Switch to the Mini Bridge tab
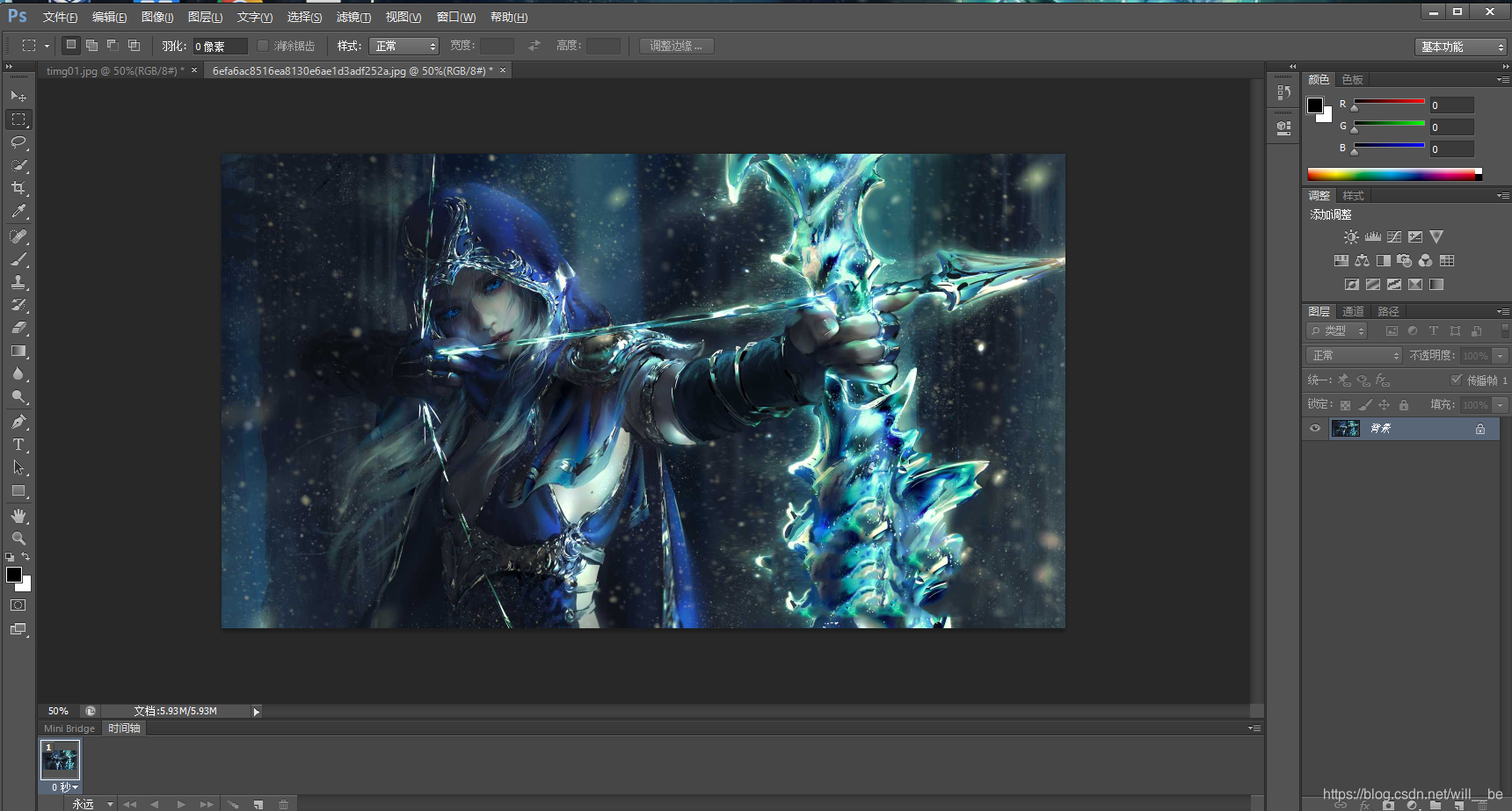The width and height of the screenshot is (1512, 811). click(x=69, y=728)
